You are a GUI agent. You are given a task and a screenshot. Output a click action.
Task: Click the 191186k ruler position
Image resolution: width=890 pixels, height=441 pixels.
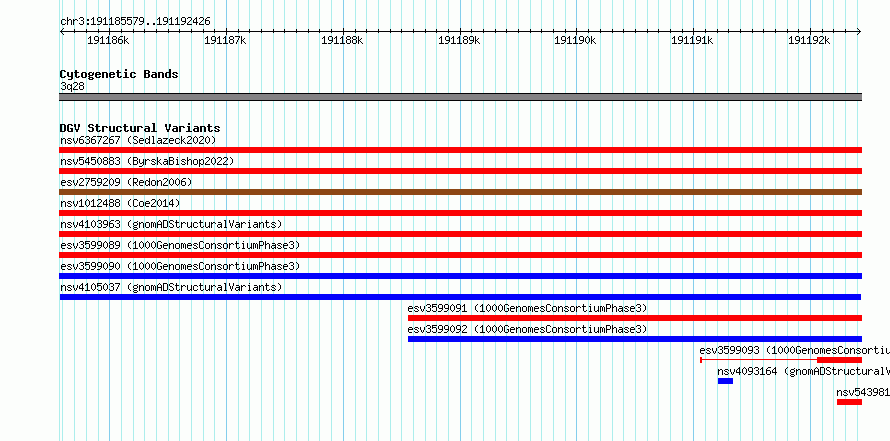tap(108, 40)
